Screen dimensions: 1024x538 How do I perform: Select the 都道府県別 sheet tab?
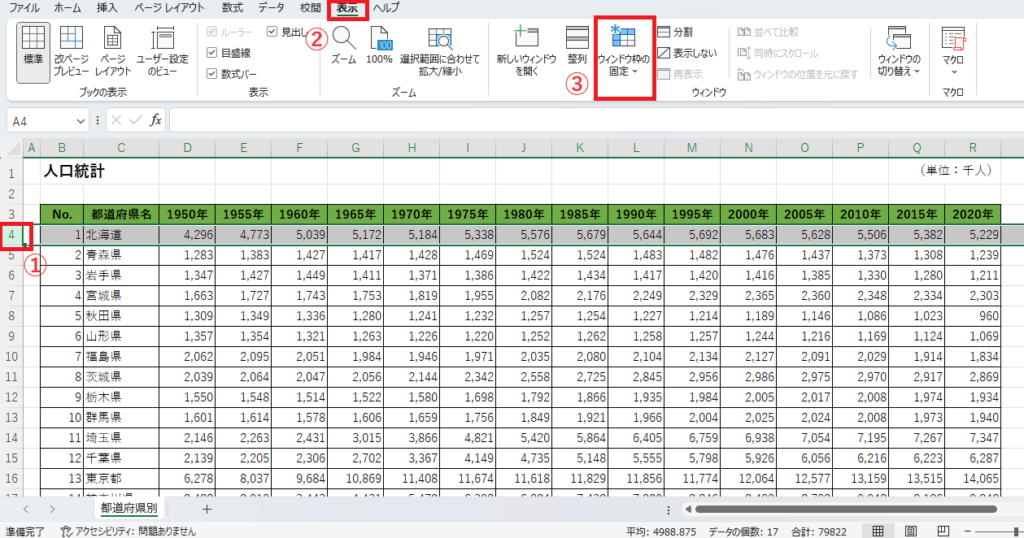click(129, 508)
